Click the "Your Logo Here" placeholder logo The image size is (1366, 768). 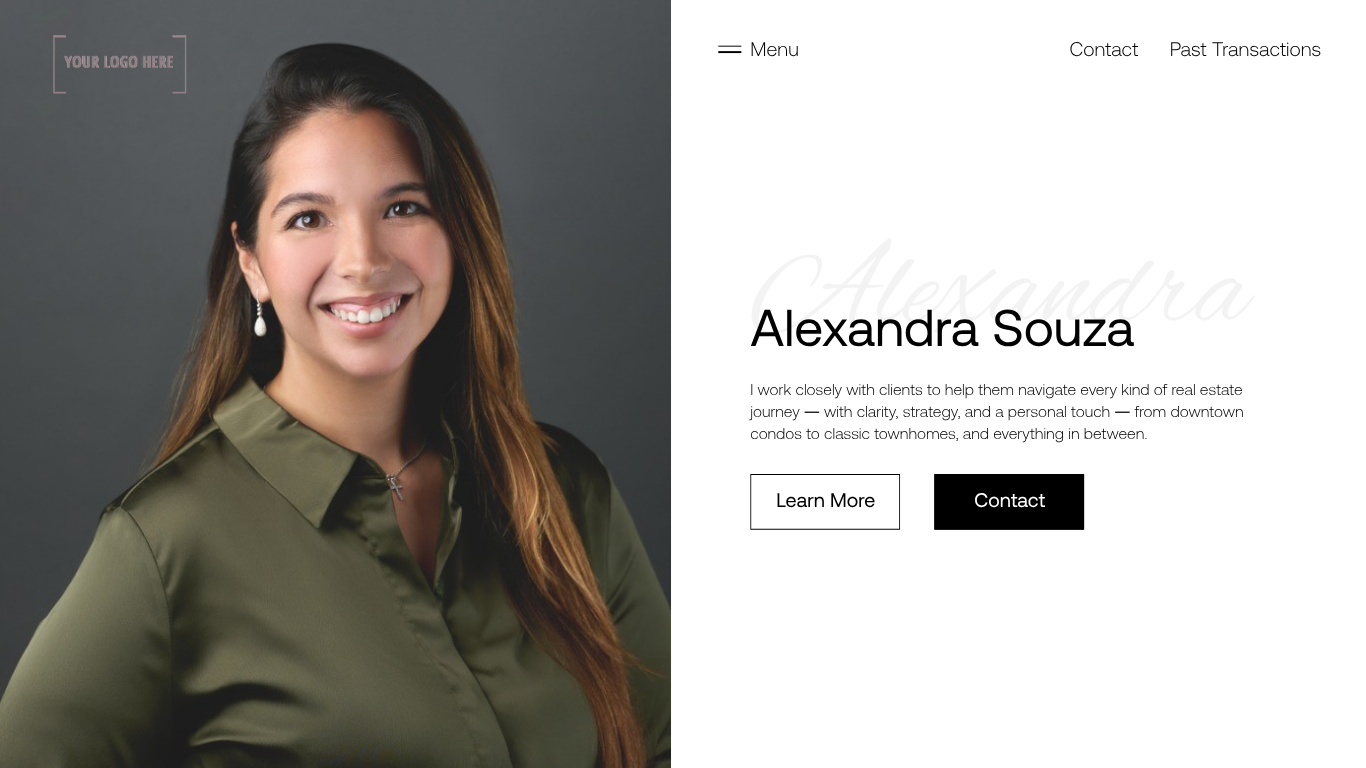click(x=120, y=64)
